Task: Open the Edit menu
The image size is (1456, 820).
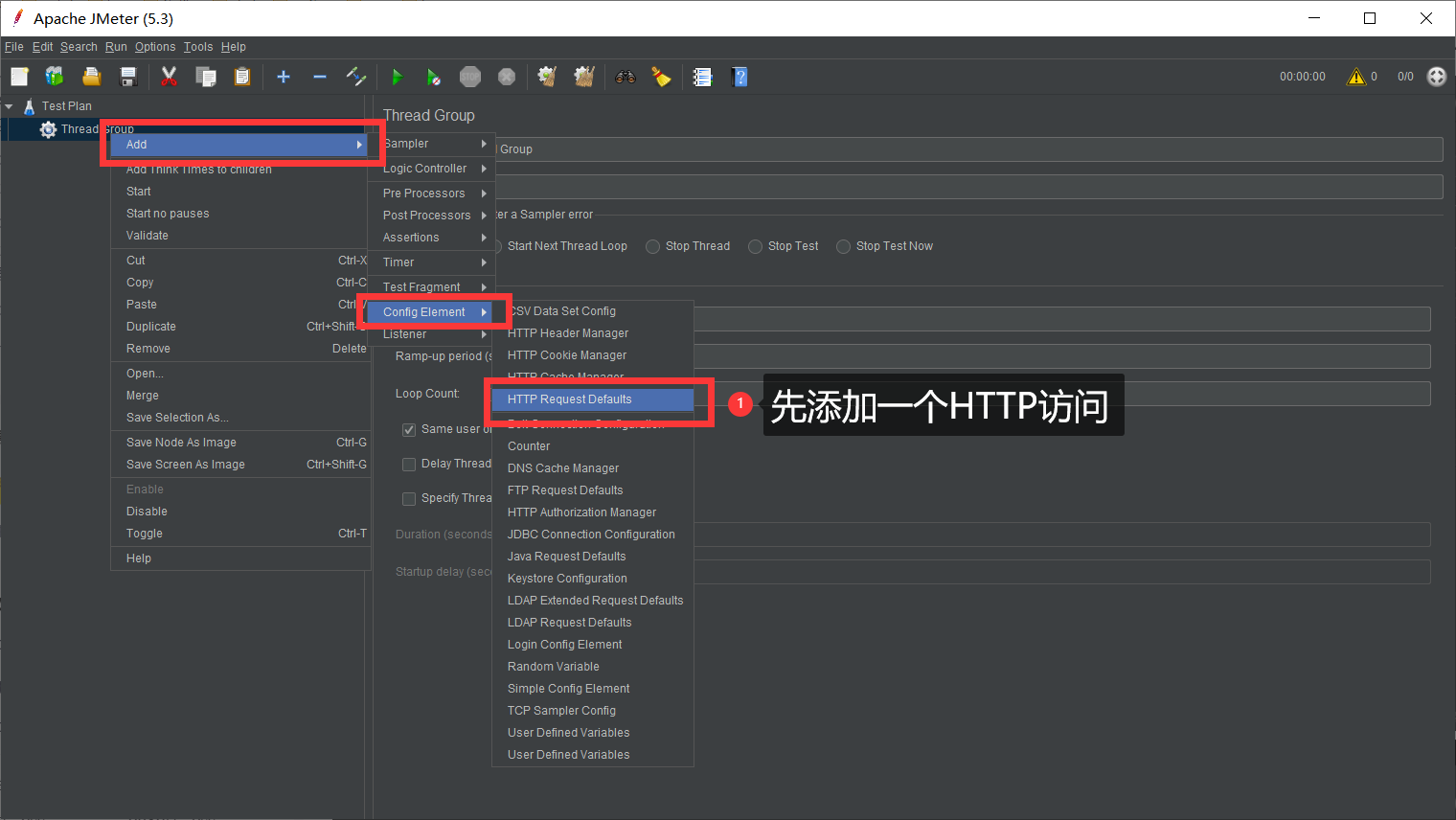Action: tap(42, 47)
